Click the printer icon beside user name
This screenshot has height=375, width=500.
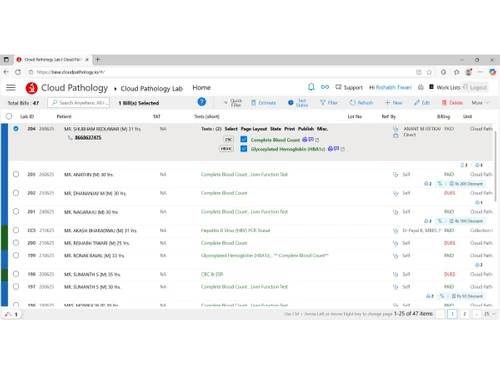coord(421,87)
